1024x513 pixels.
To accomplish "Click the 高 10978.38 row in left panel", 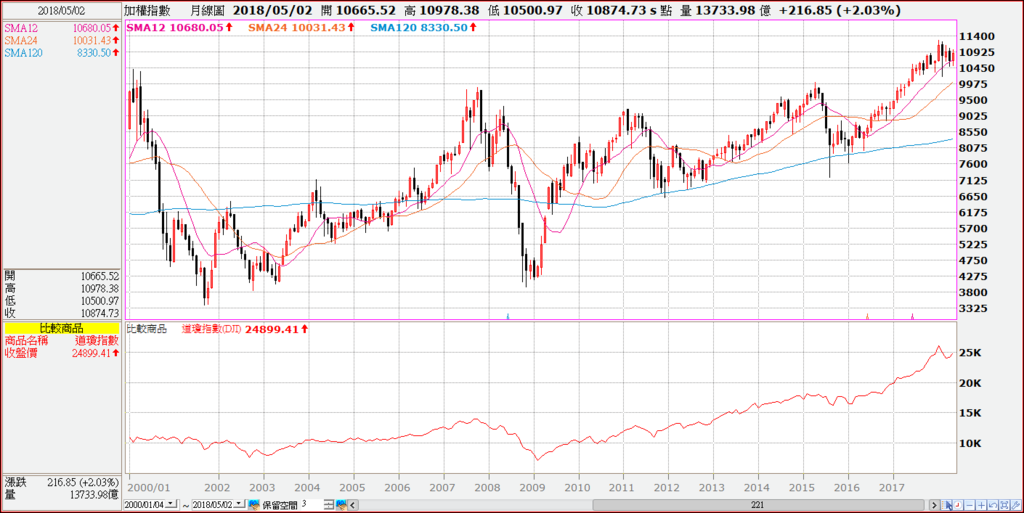I will click(61, 288).
